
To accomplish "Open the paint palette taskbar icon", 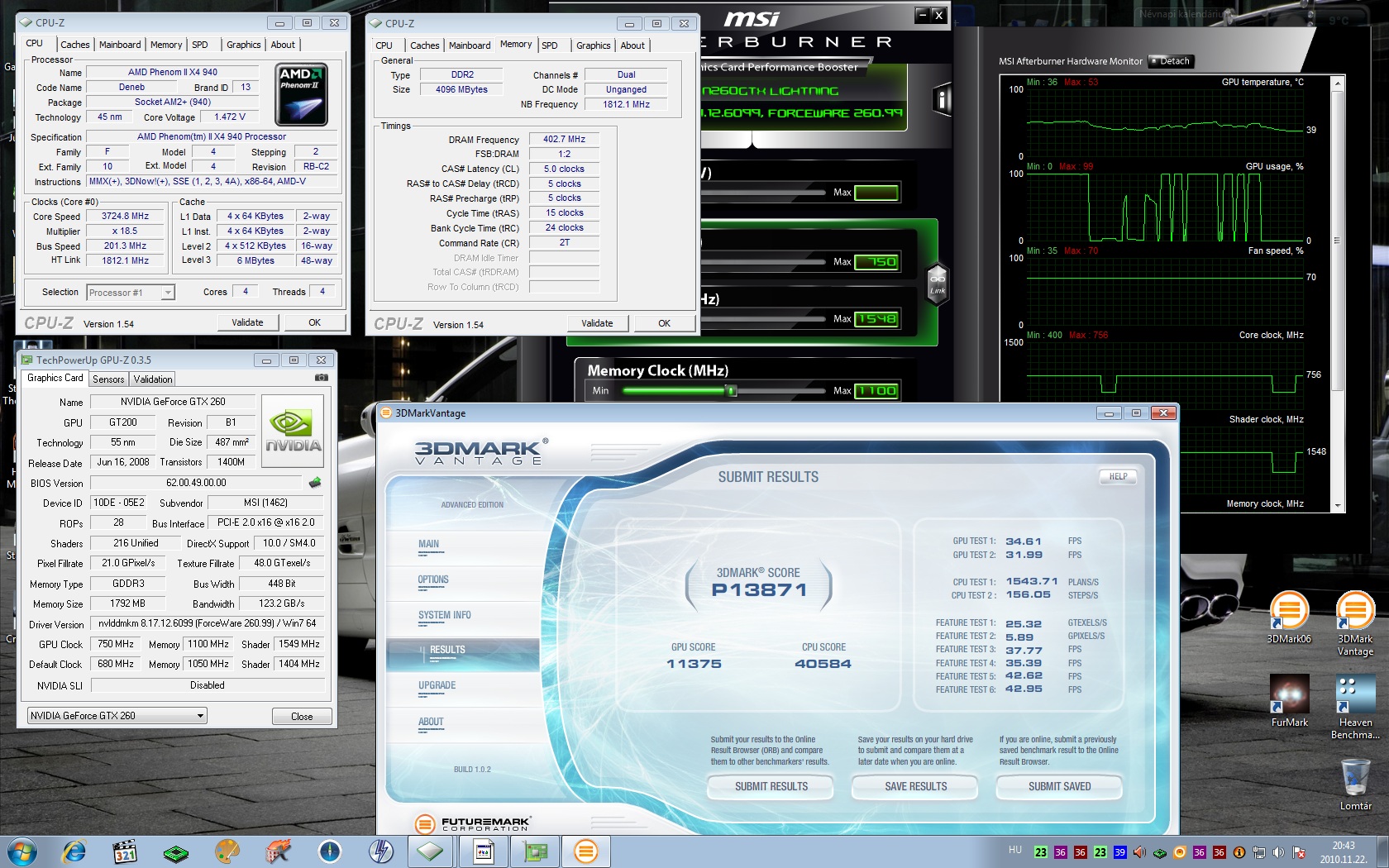I will pos(227,851).
